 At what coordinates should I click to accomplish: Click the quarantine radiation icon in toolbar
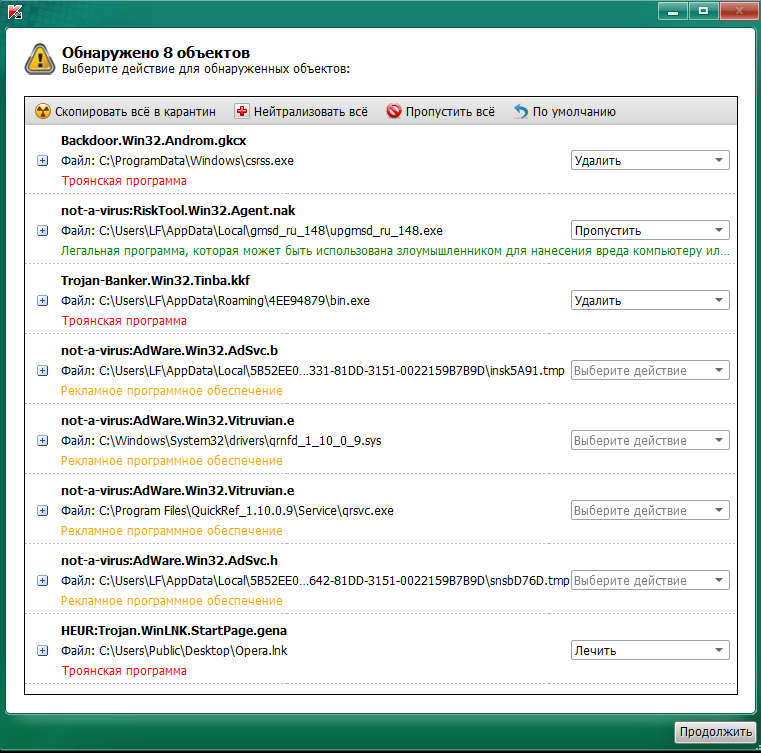tap(43, 112)
